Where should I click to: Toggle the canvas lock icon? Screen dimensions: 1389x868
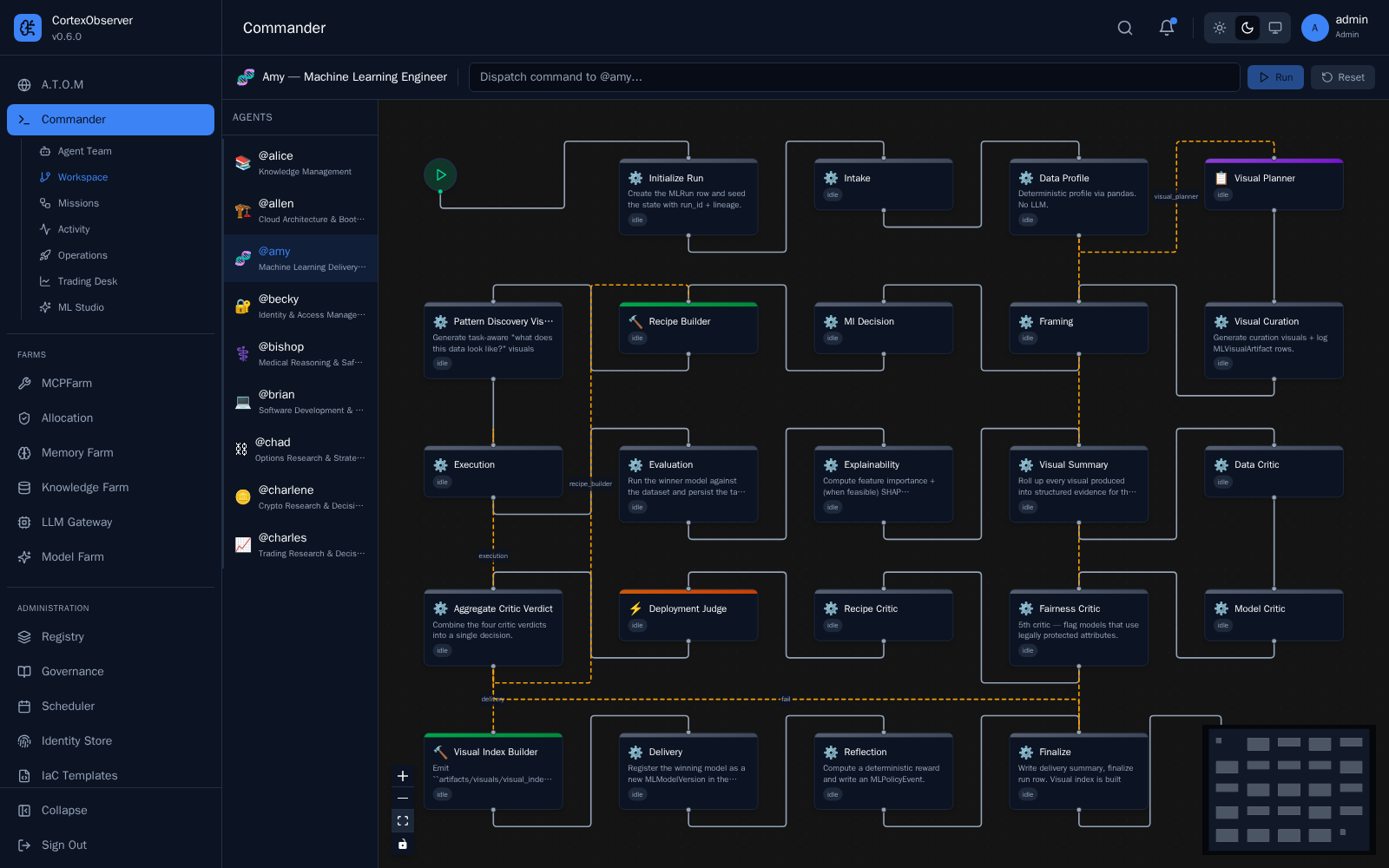coord(403,844)
